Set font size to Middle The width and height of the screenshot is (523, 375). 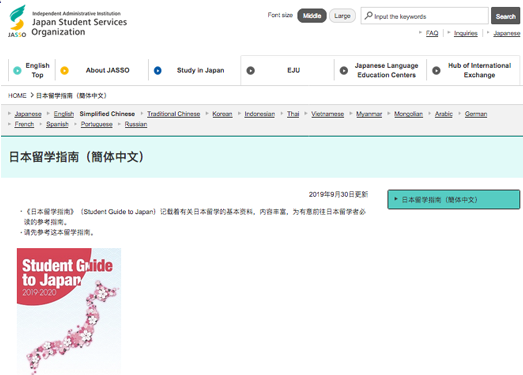[312, 16]
